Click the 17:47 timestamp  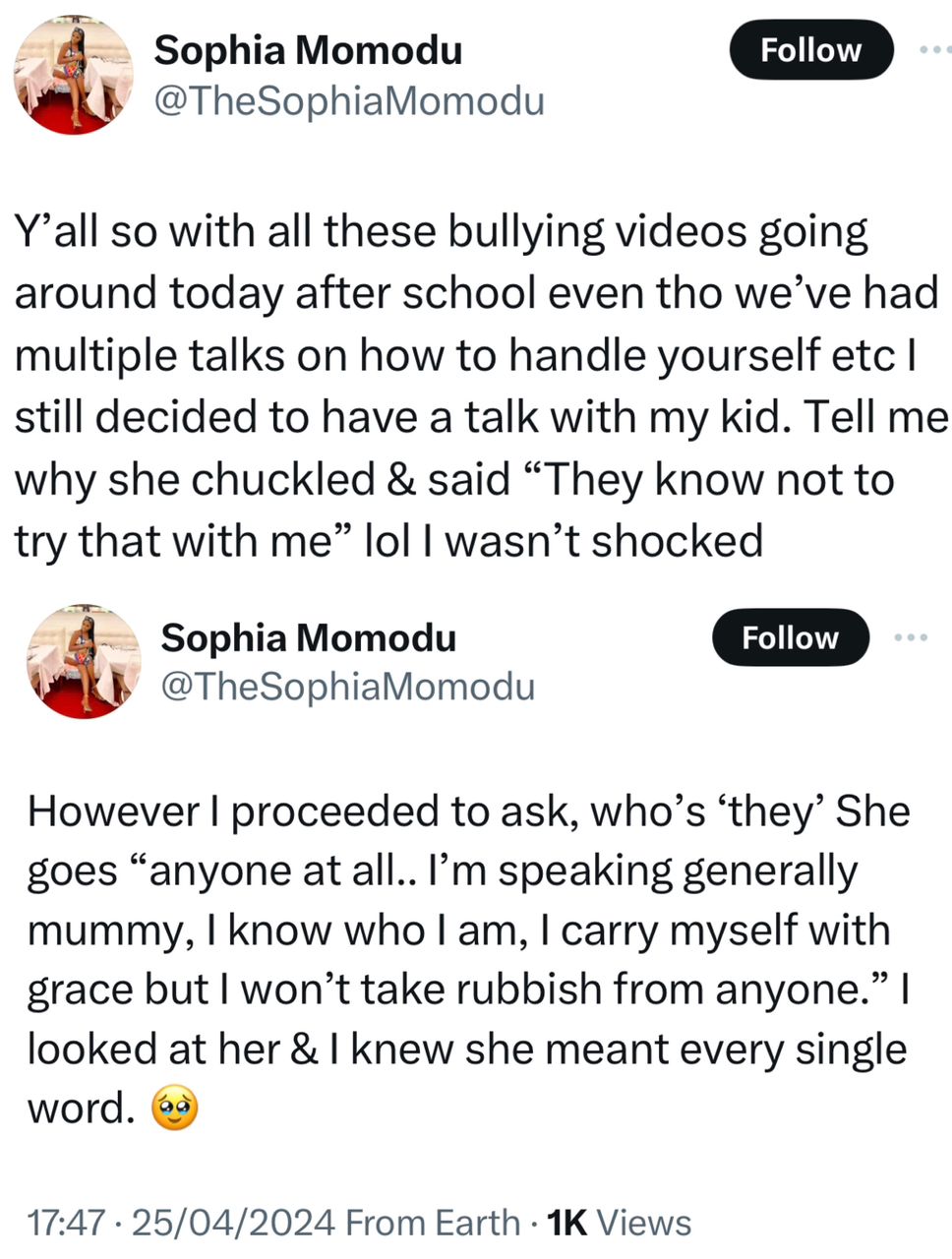pos(66,1223)
